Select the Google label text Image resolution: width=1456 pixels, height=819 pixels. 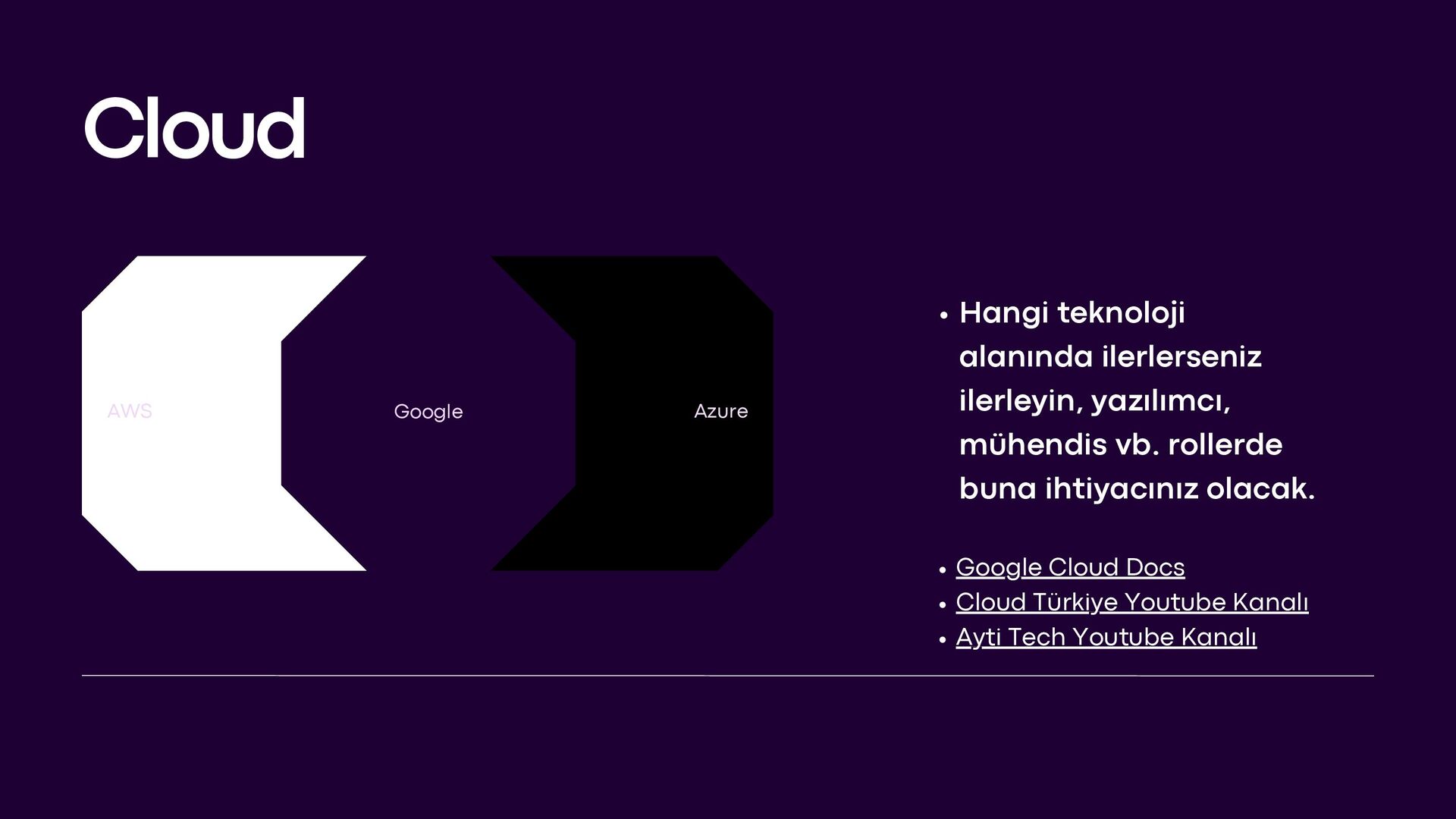click(428, 412)
